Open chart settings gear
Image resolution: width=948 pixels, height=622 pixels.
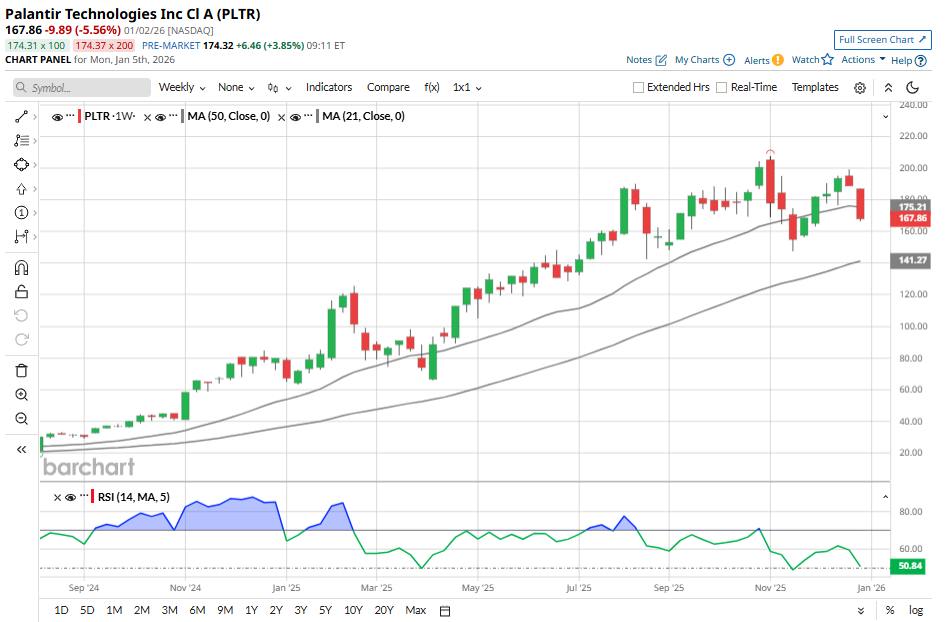point(860,88)
